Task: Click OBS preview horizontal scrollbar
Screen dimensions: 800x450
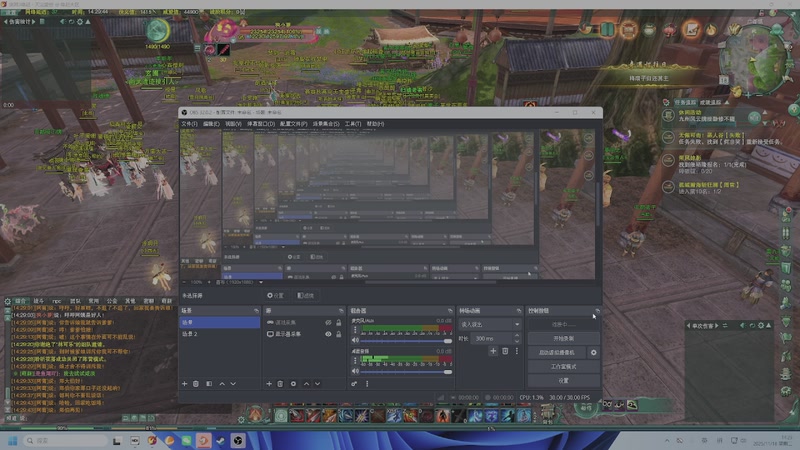Action: click(x=431, y=282)
